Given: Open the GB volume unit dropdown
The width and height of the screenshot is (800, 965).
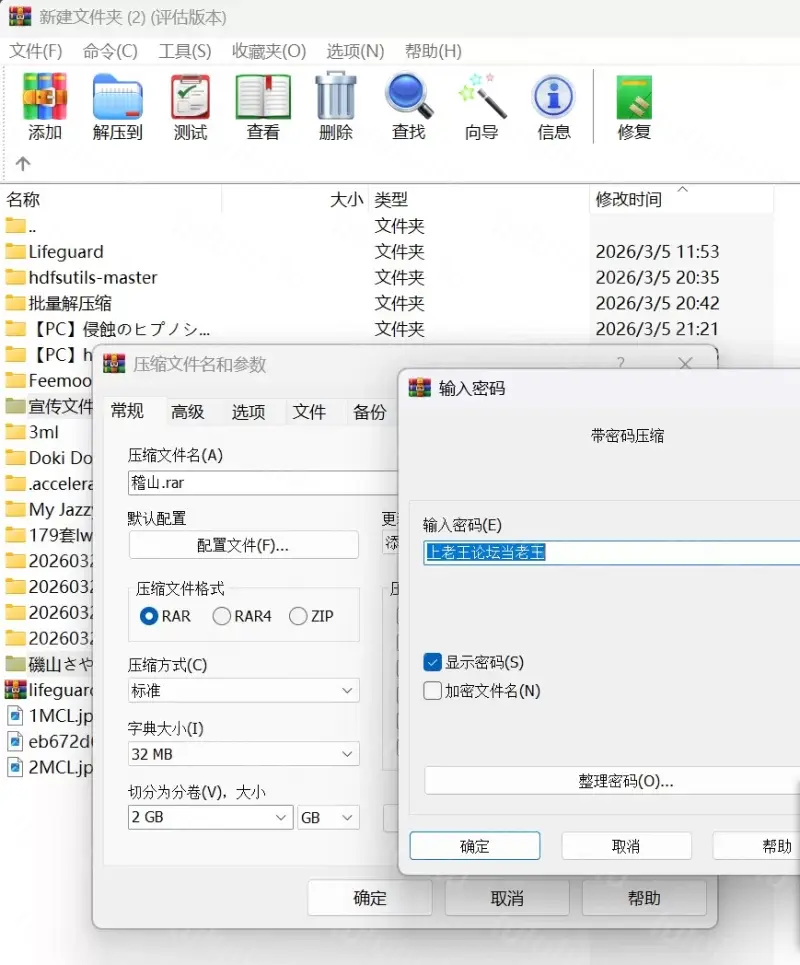Looking at the screenshot, I should (x=327, y=817).
